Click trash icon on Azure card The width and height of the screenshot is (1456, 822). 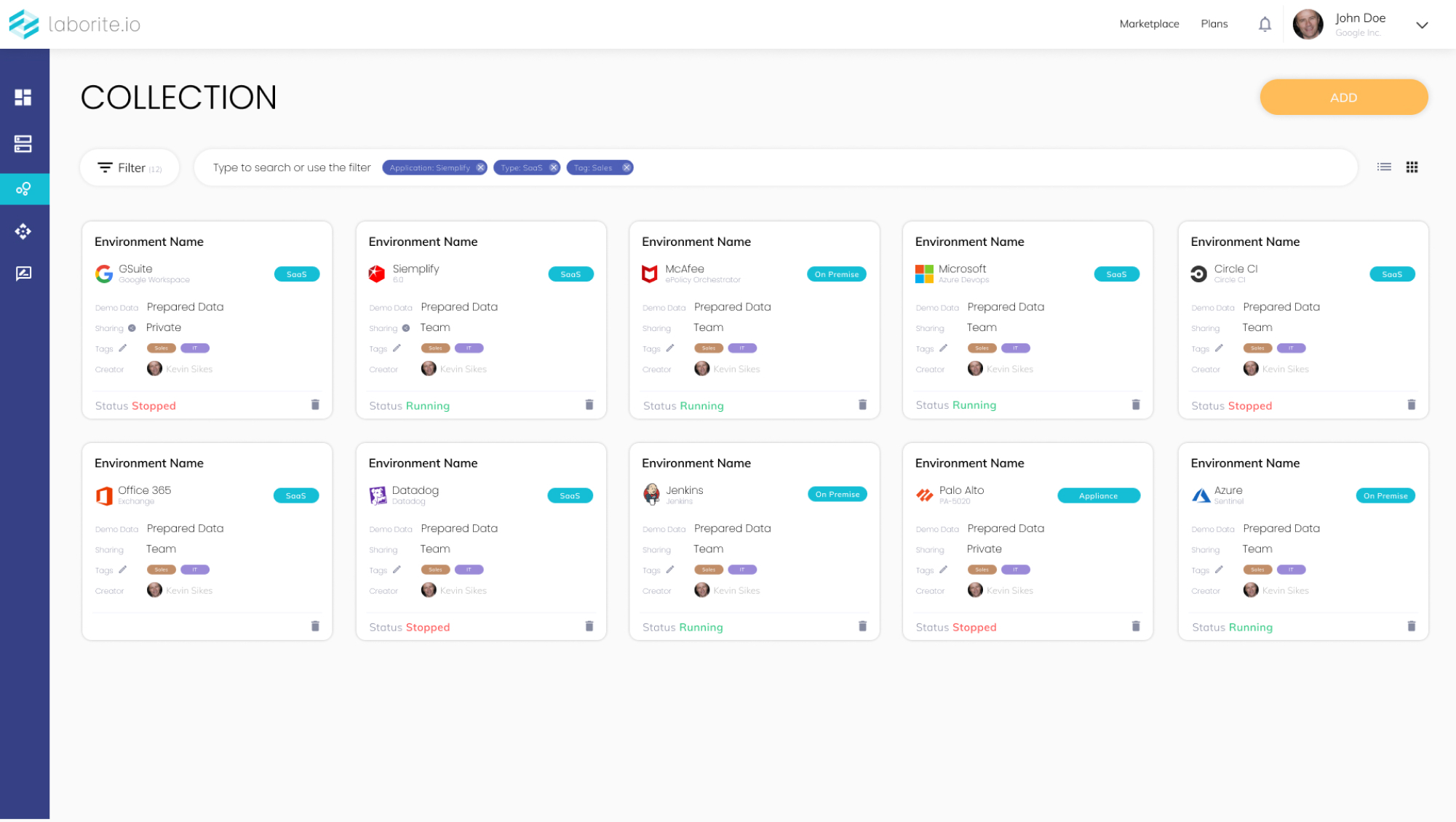[x=1411, y=626]
